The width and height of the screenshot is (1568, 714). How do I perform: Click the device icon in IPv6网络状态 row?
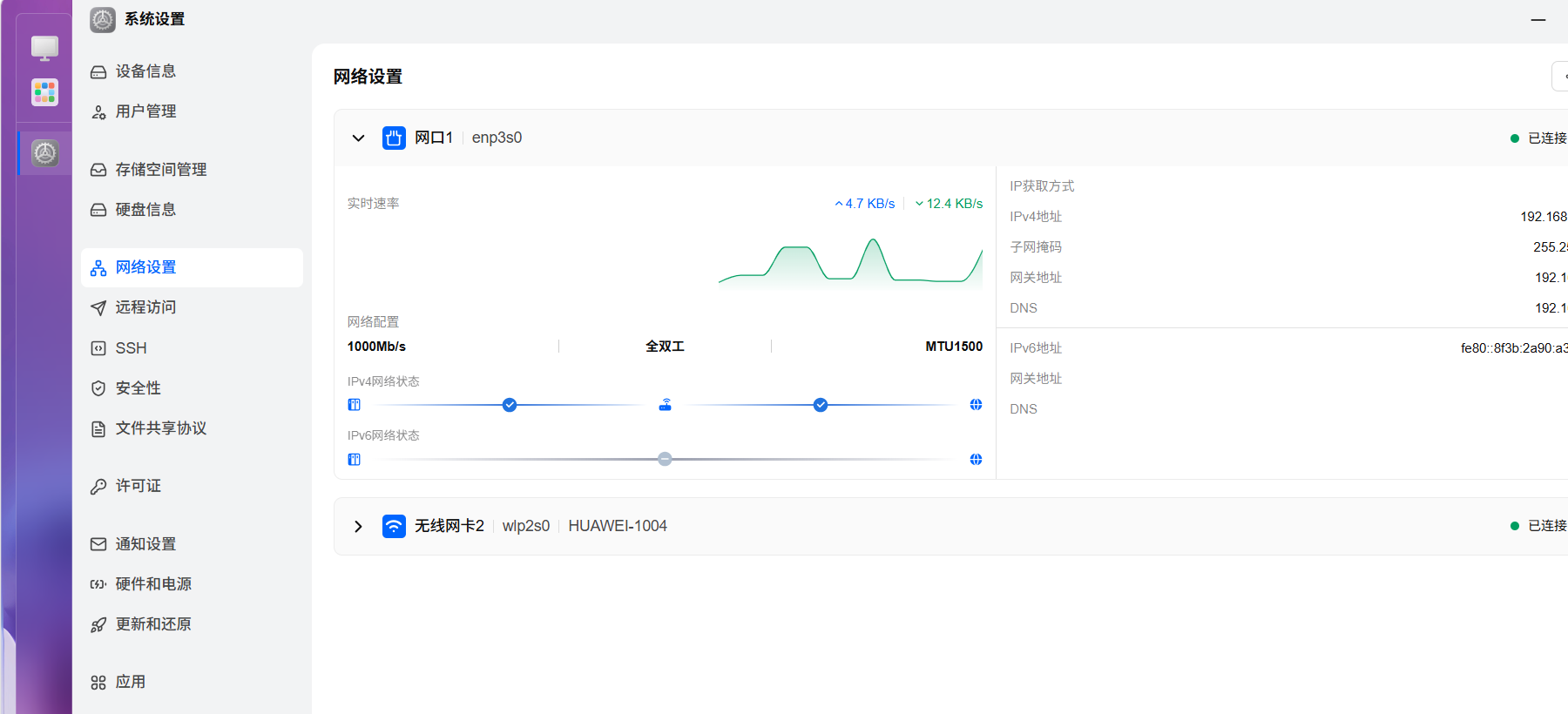[354, 460]
